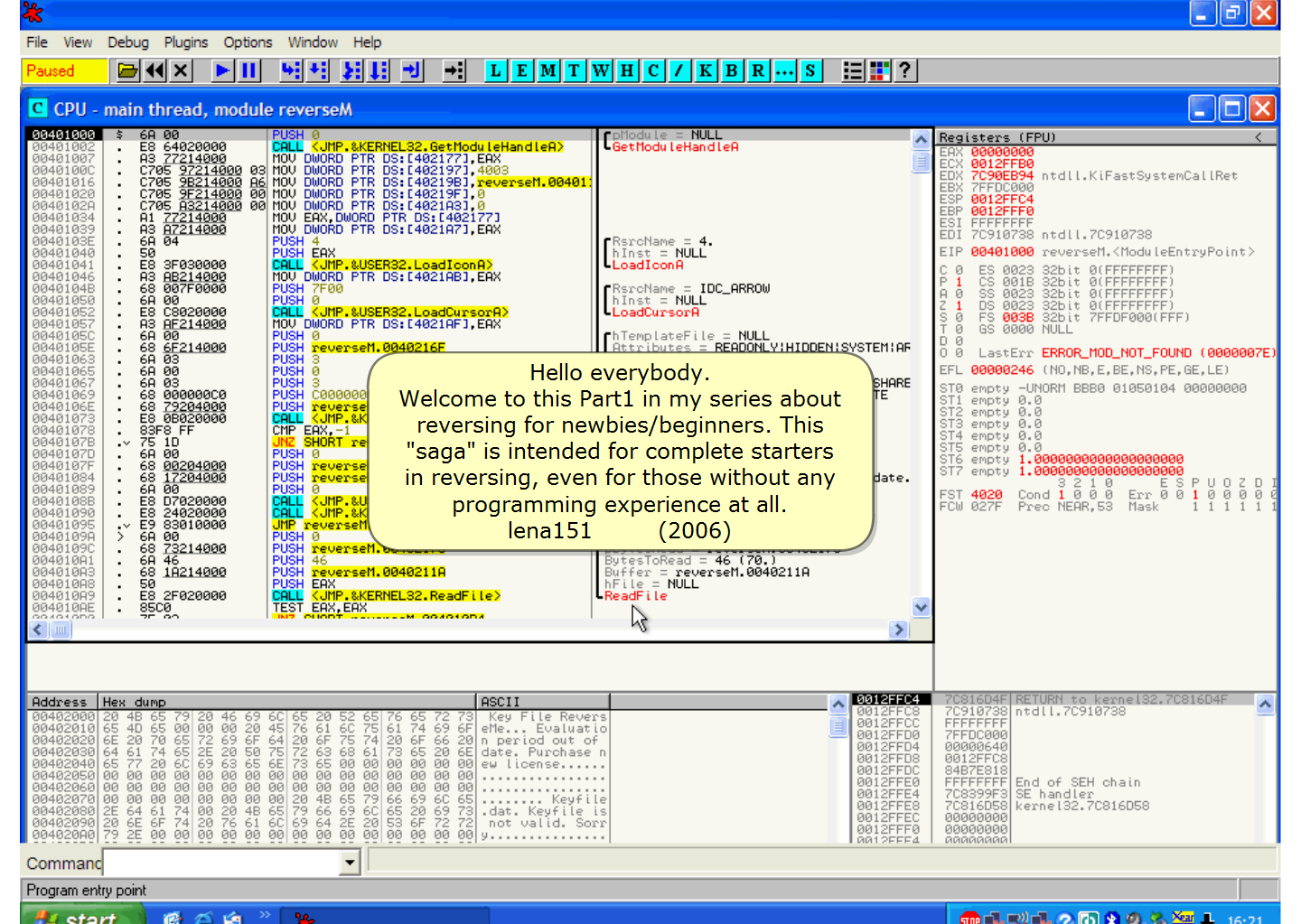This screenshot has height=924, width=1301.
Task: Open a new executable file with toolbar icon
Action: click(128, 70)
